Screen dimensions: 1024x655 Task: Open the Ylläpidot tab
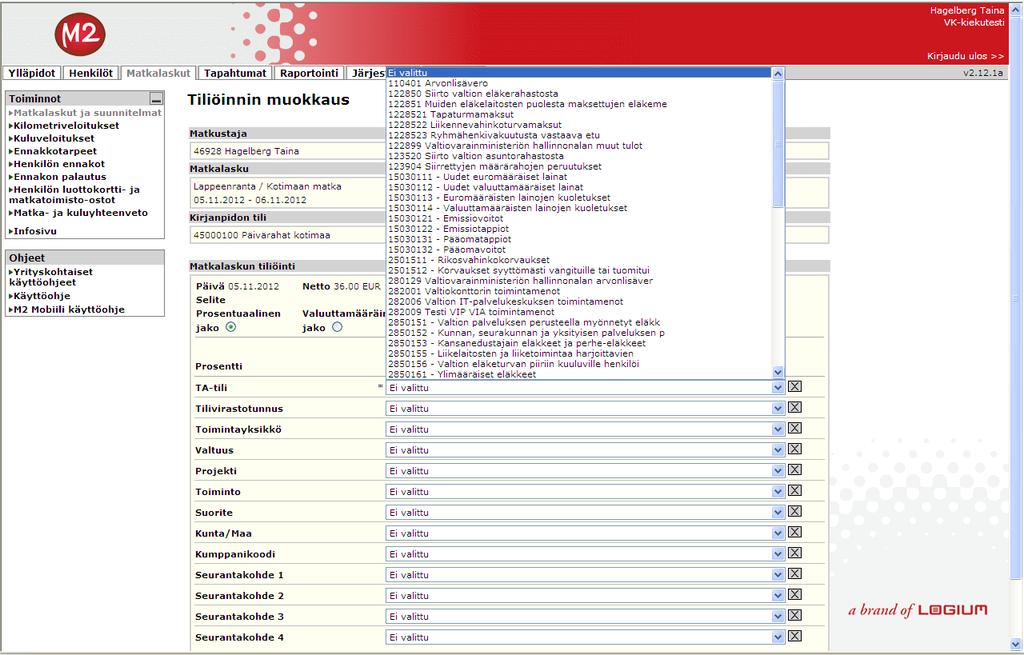pos(32,73)
